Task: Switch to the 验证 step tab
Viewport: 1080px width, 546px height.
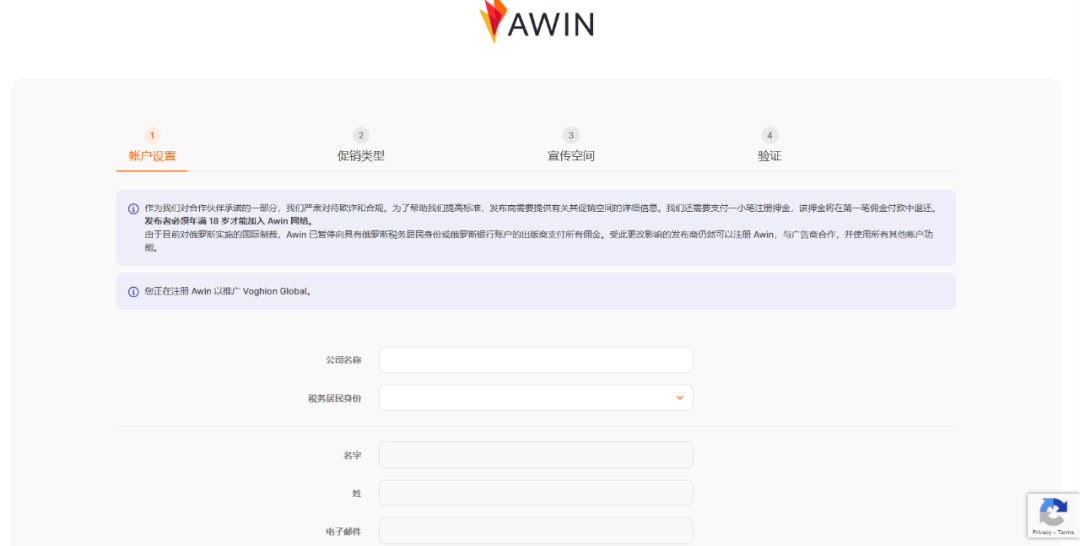Action: click(x=769, y=156)
